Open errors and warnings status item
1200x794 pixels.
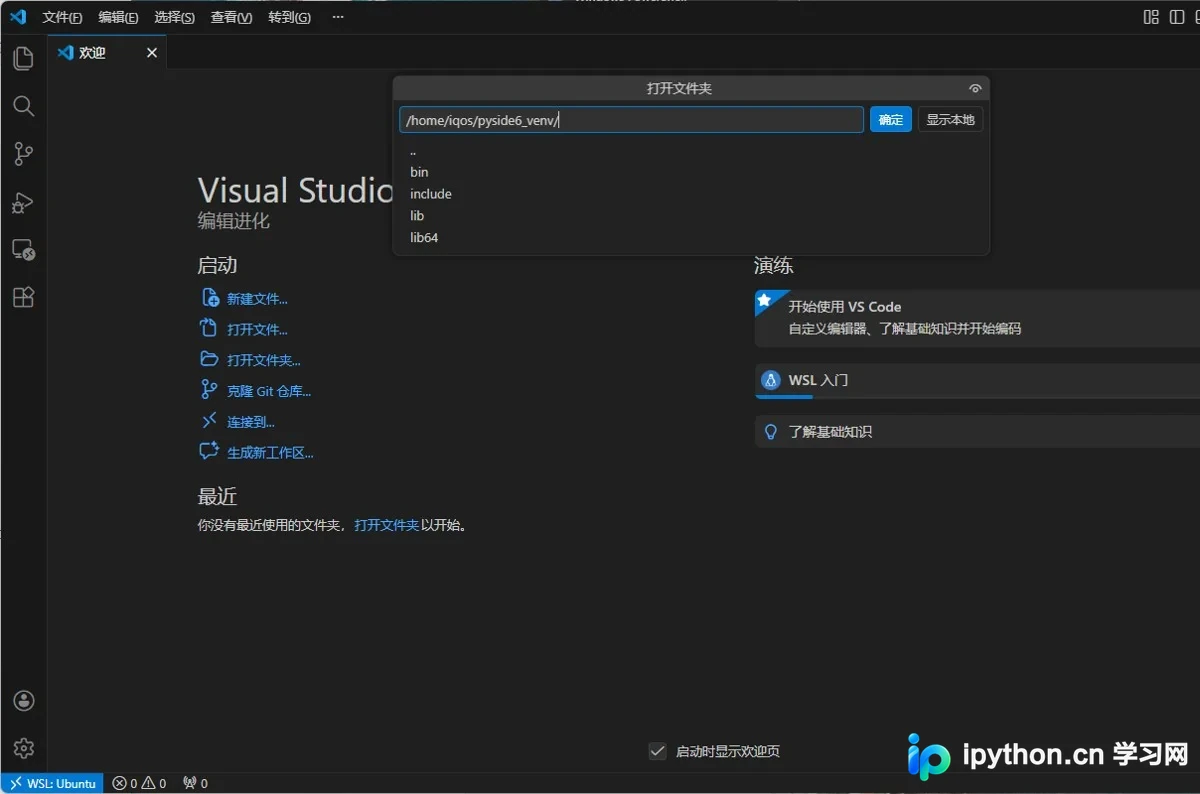pos(139,783)
